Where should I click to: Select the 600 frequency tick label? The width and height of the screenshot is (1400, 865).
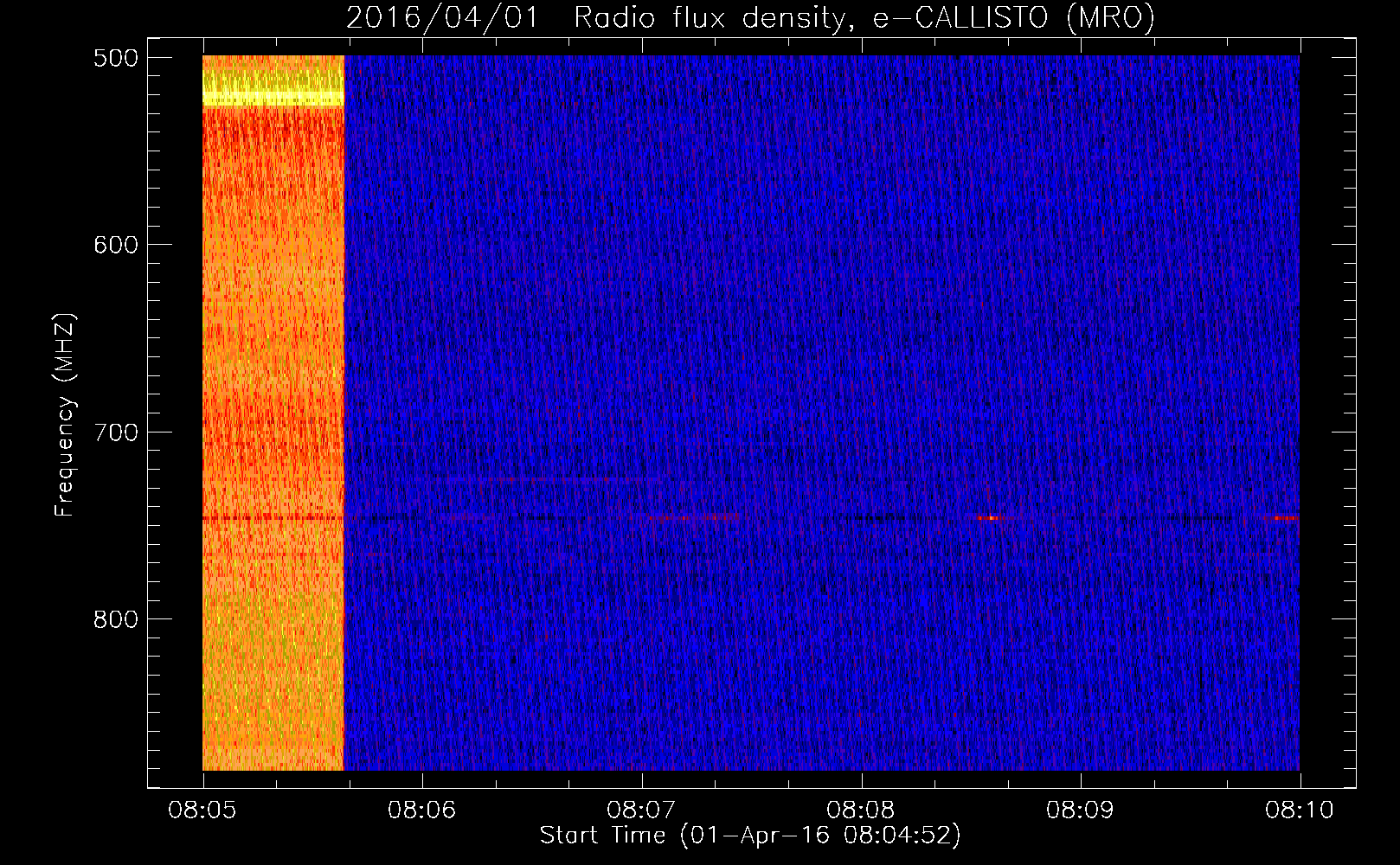(x=115, y=245)
